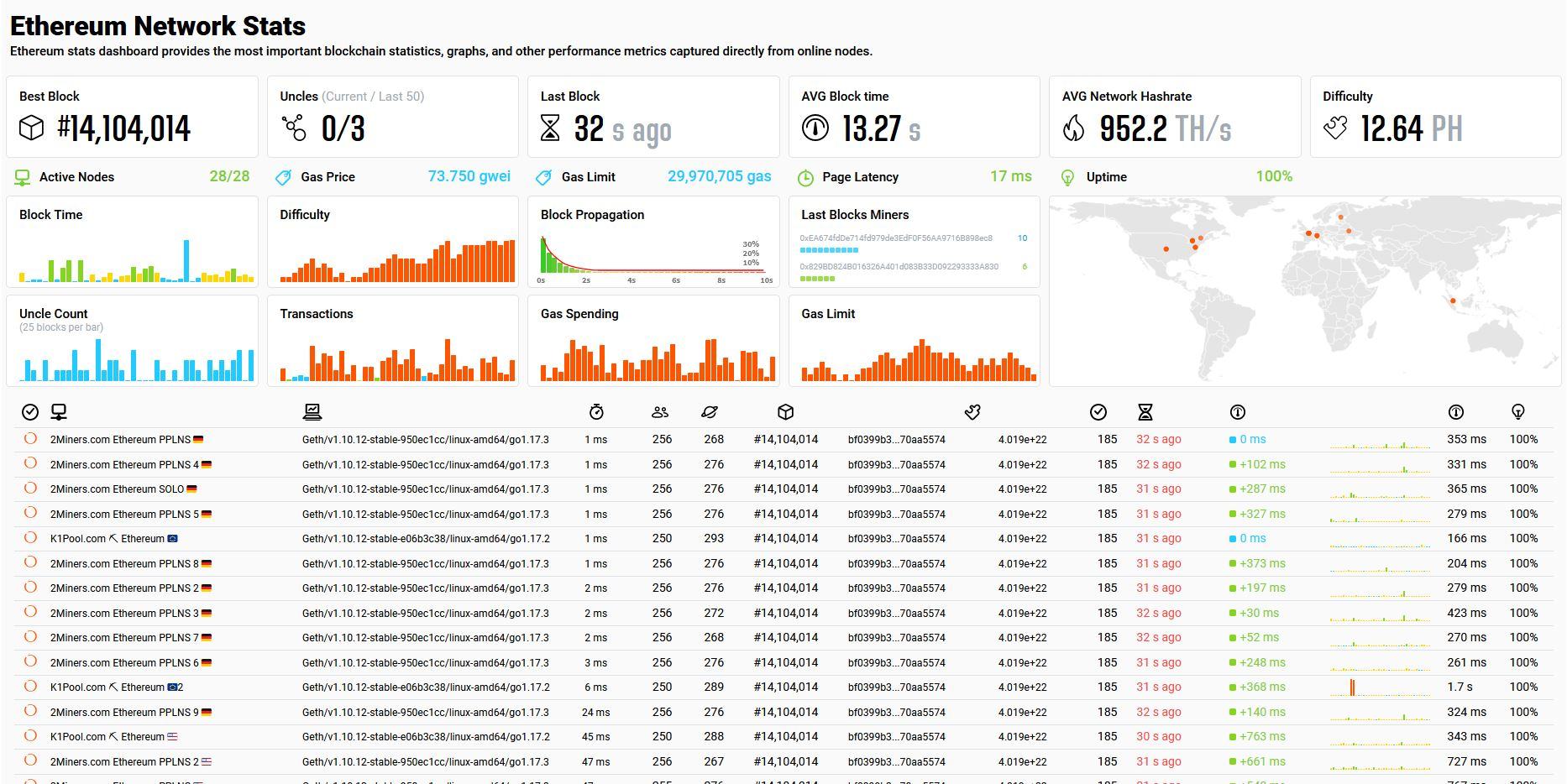The width and height of the screenshot is (1567, 784).
Task: Pin the 2Miners.com Ethereum PPLNS 4 row
Action: 30,463
